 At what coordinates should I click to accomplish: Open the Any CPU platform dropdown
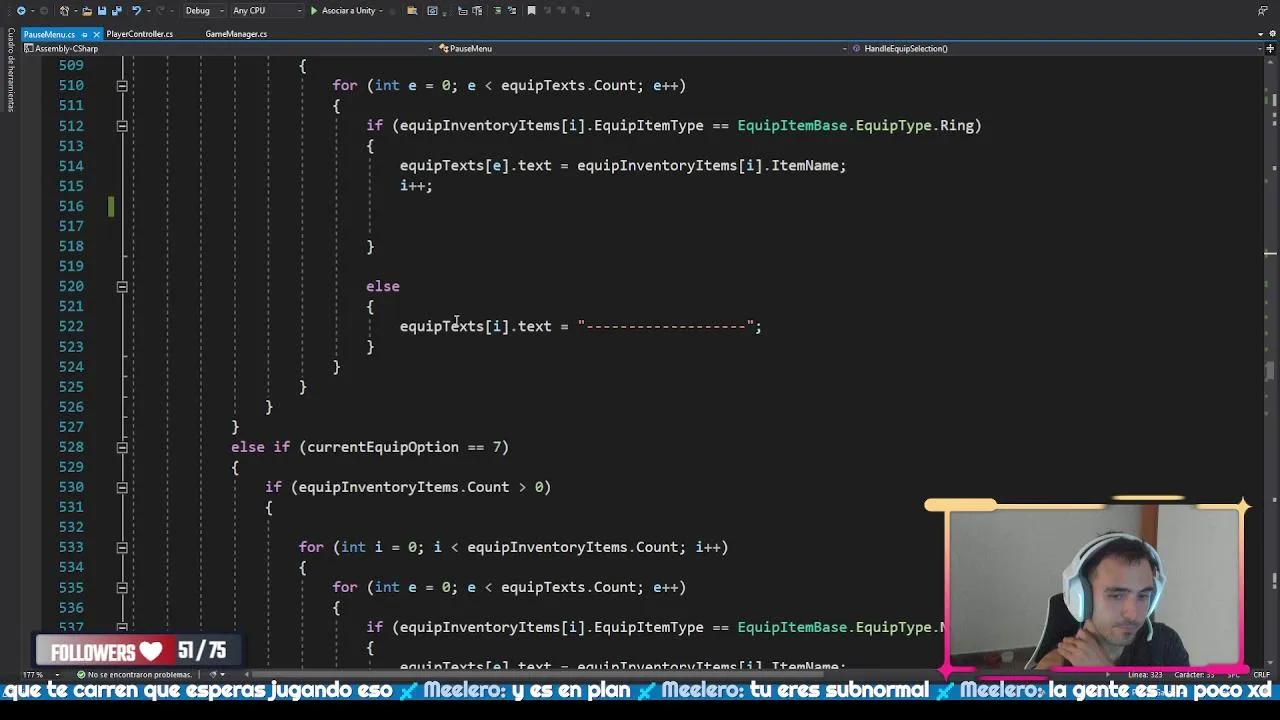point(266,11)
